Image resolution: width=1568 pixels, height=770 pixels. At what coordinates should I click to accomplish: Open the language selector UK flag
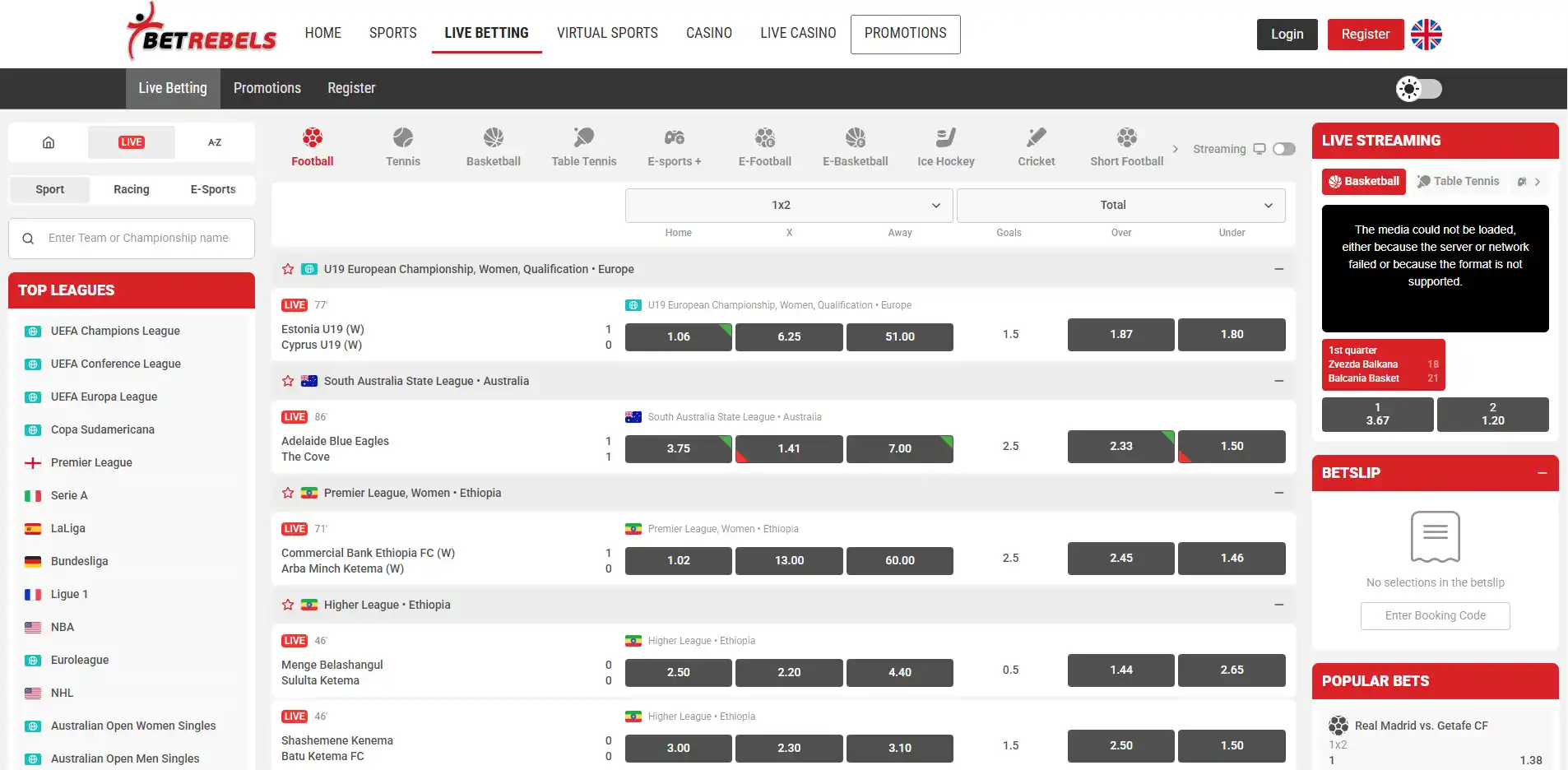[x=1427, y=35]
